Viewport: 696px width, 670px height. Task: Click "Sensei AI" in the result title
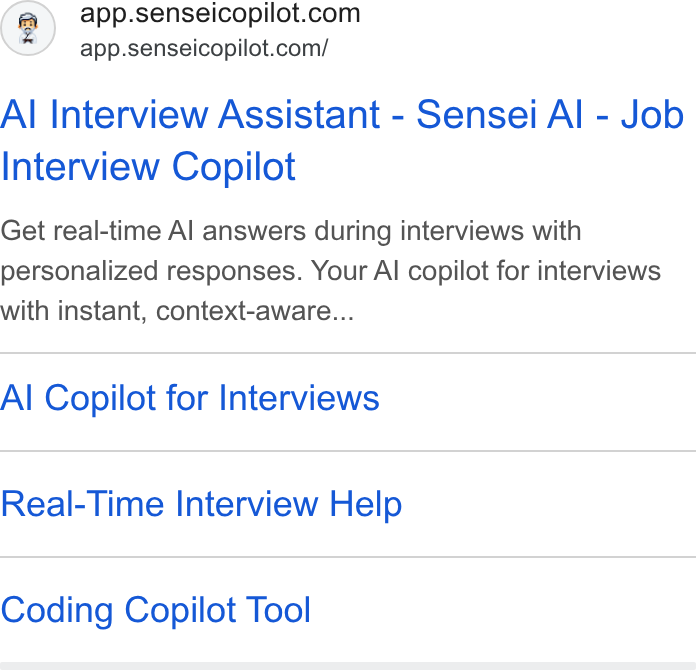coord(499,115)
